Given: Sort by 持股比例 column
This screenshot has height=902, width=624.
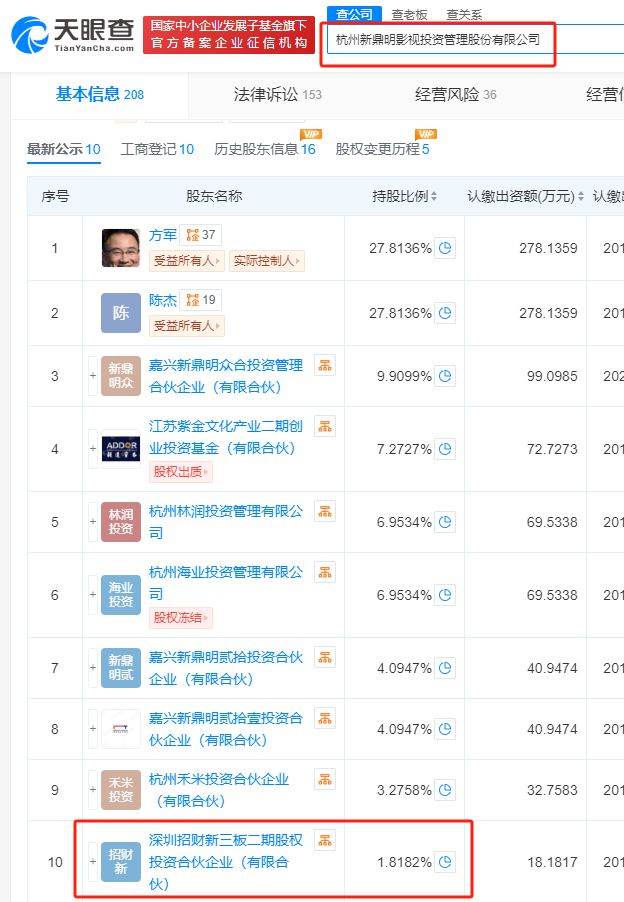Looking at the screenshot, I should click(405, 196).
